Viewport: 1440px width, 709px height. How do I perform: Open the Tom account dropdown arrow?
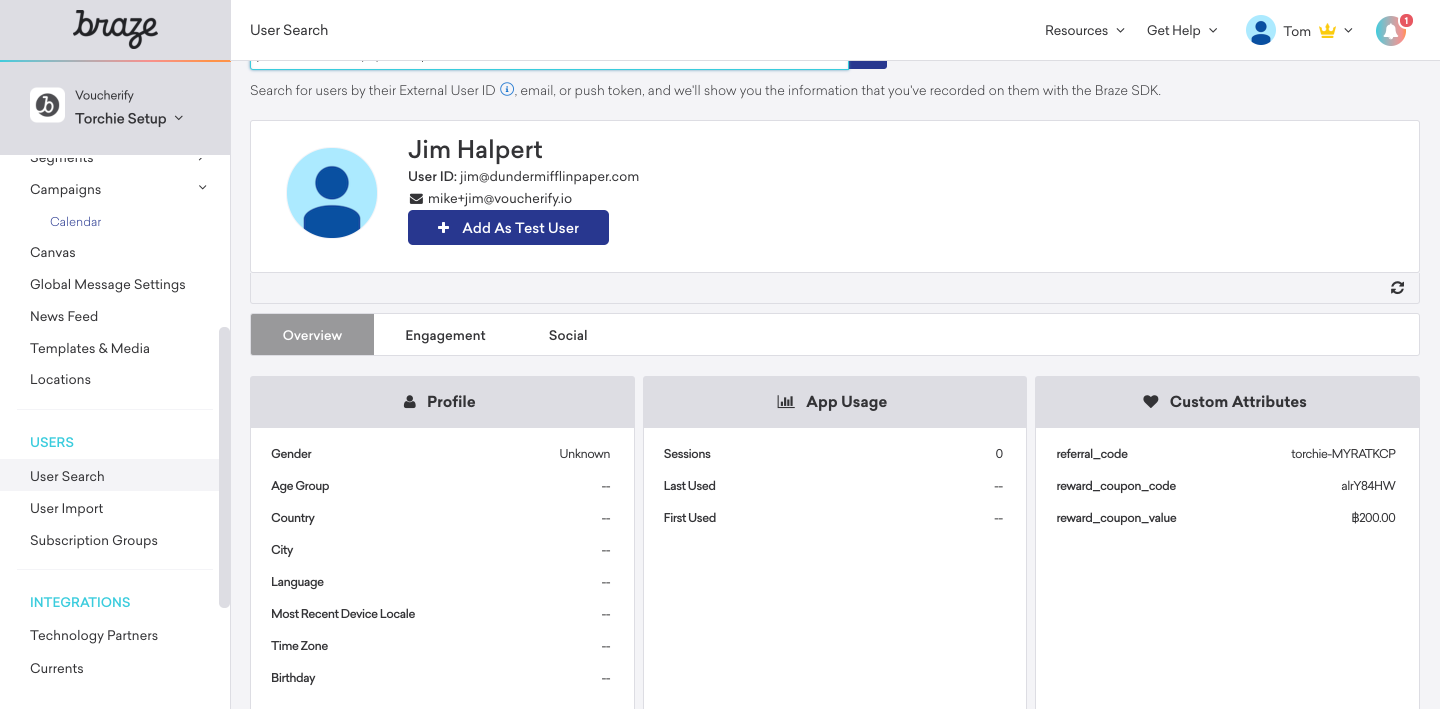pos(1348,31)
